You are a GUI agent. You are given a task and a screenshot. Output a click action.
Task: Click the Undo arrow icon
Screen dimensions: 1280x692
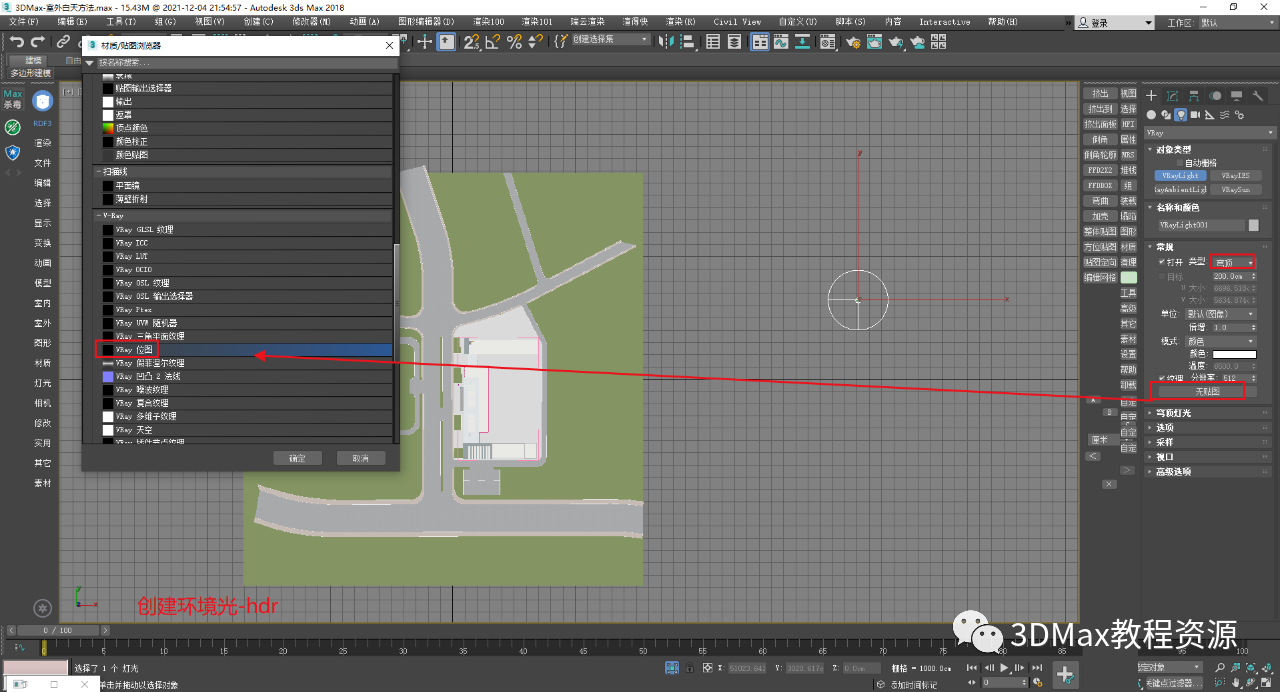click(17, 41)
